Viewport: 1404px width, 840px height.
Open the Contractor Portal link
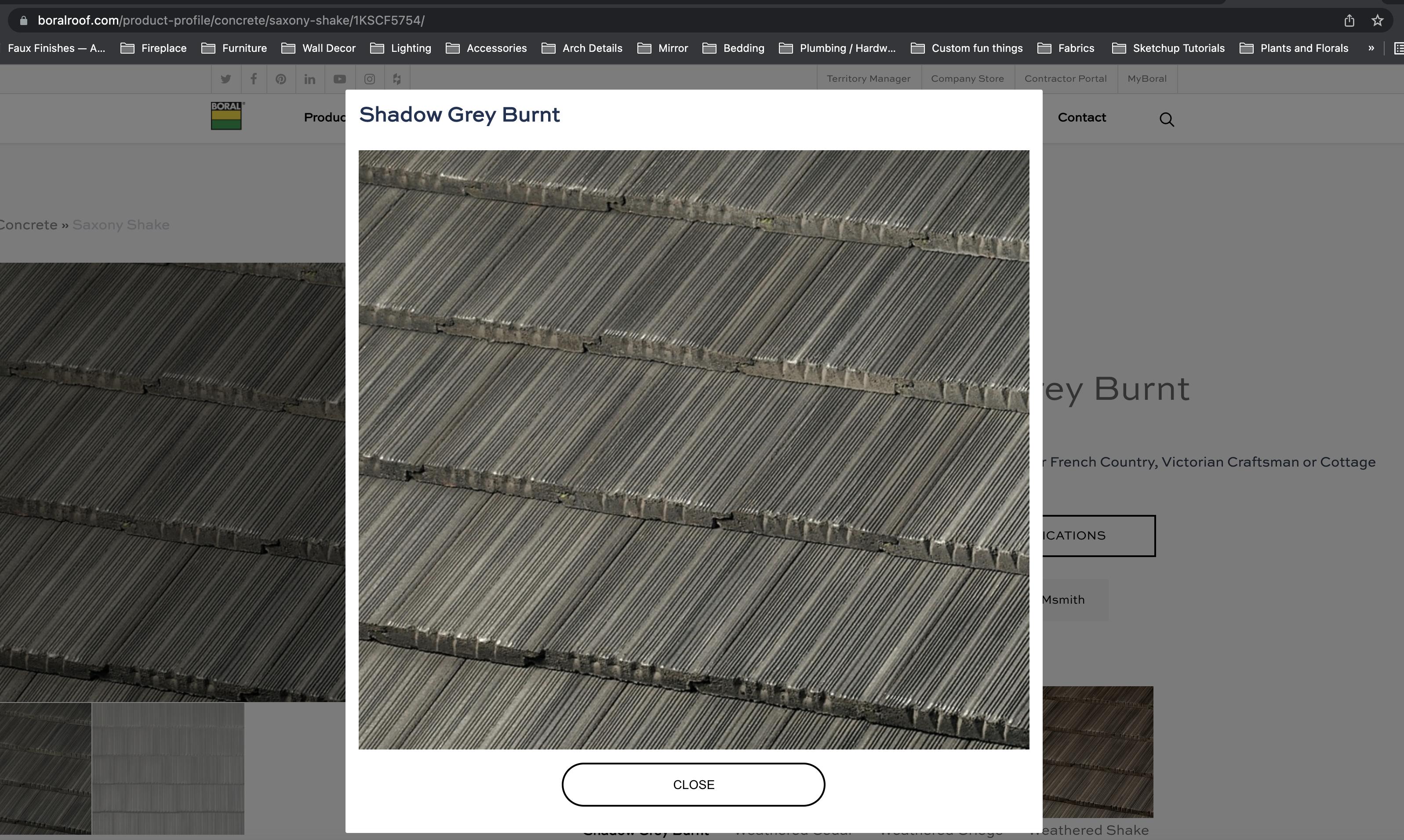(1065, 79)
